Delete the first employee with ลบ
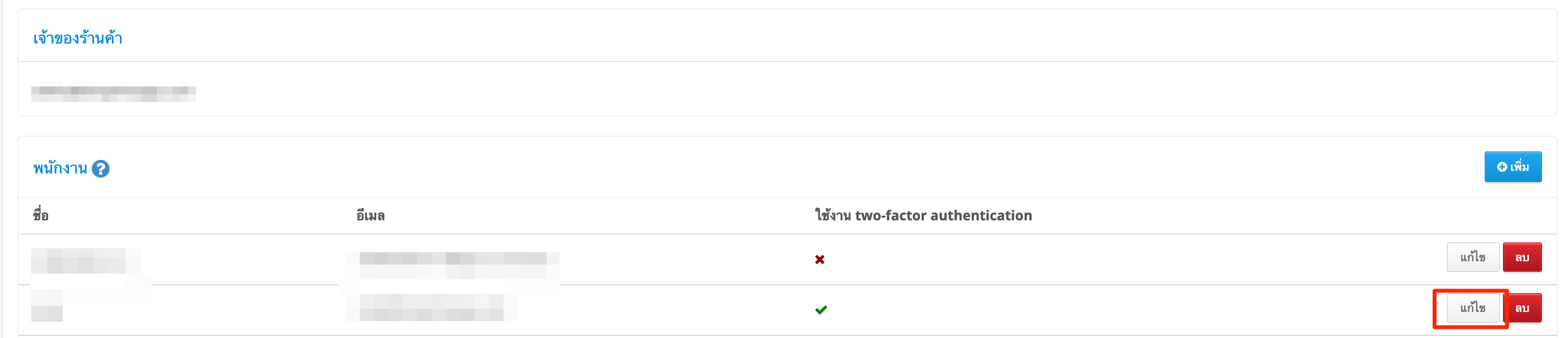The width and height of the screenshot is (1568, 338). click(x=1522, y=257)
